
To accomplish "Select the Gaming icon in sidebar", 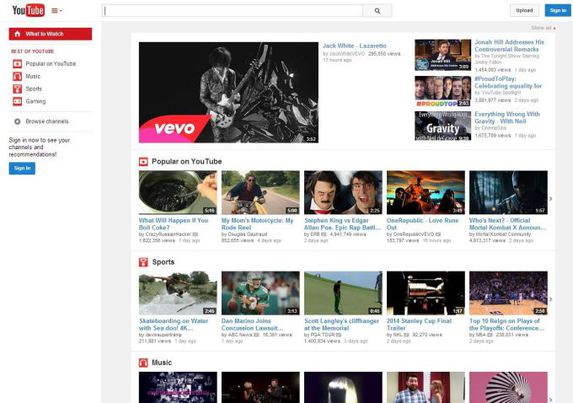I will click(17, 101).
